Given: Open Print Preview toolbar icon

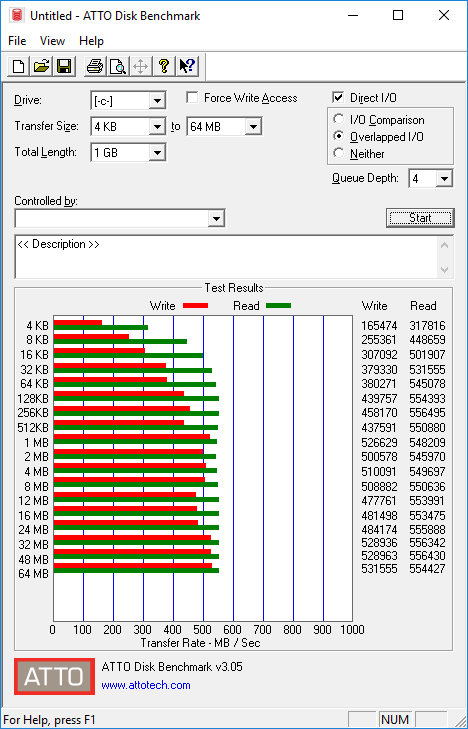Looking at the screenshot, I should pyautogui.click(x=118, y=66).
